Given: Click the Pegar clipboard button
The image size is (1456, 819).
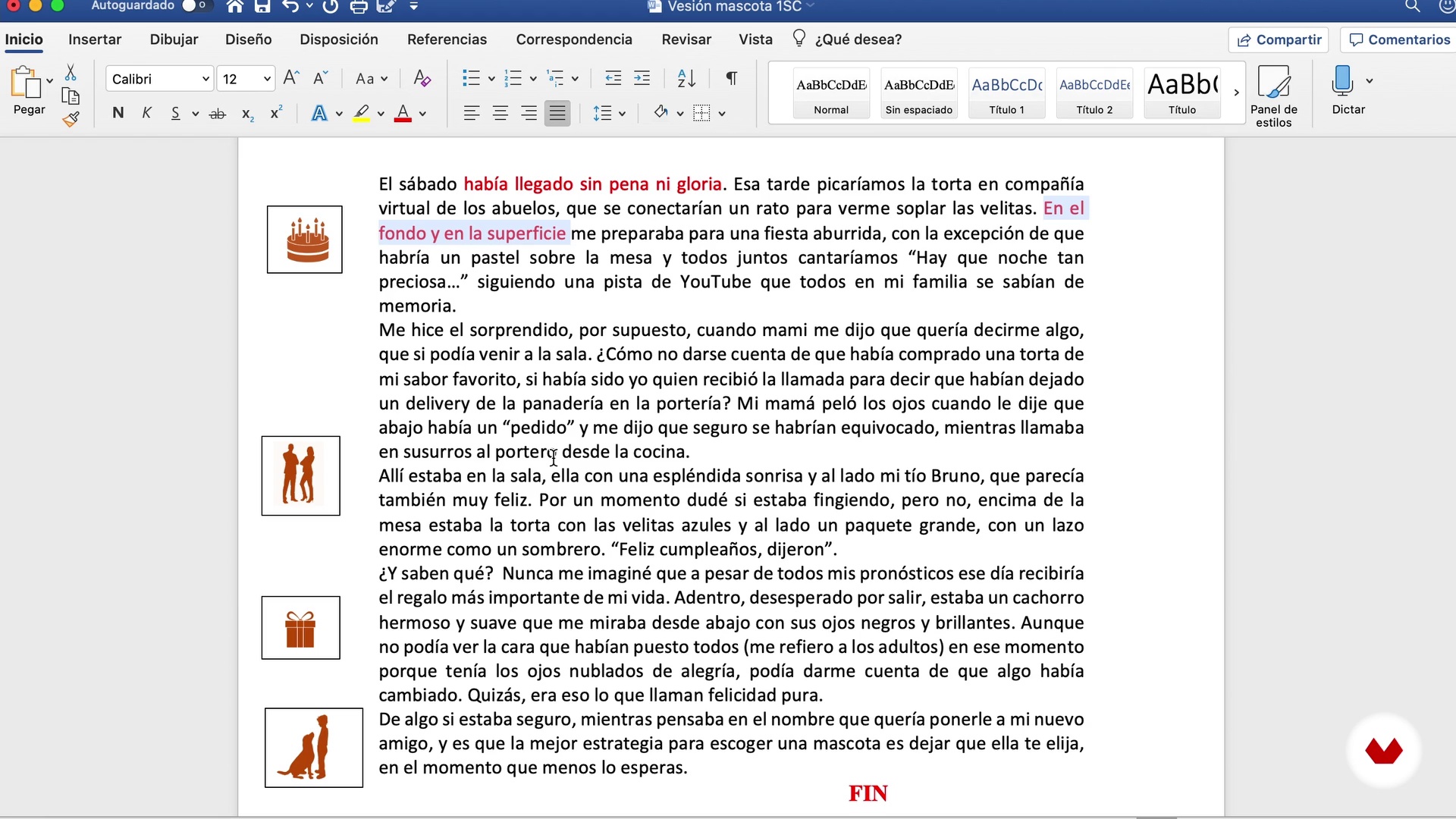Looking at the screenshot, I should 27,91.
